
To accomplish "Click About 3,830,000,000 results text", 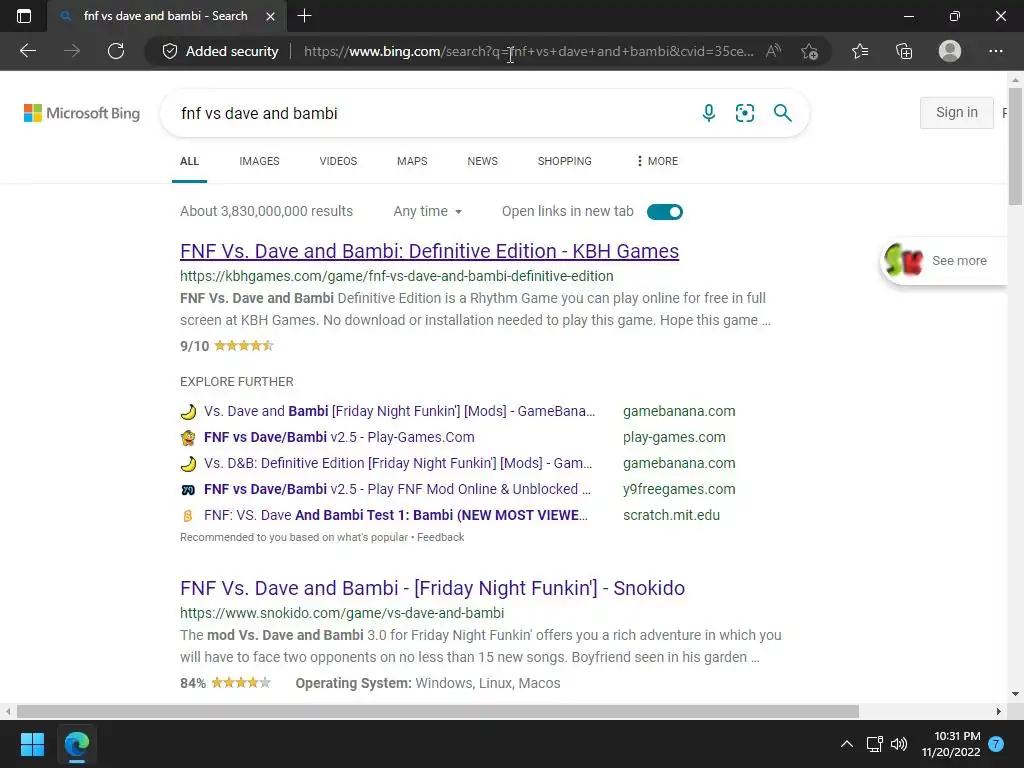I will tap(266, 212).
